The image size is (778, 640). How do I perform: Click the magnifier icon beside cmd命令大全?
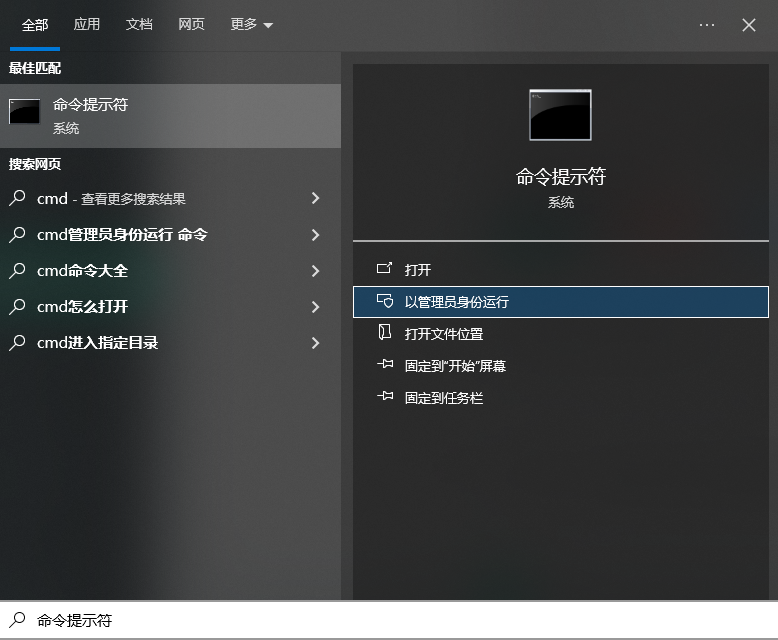tap(17, 270)
